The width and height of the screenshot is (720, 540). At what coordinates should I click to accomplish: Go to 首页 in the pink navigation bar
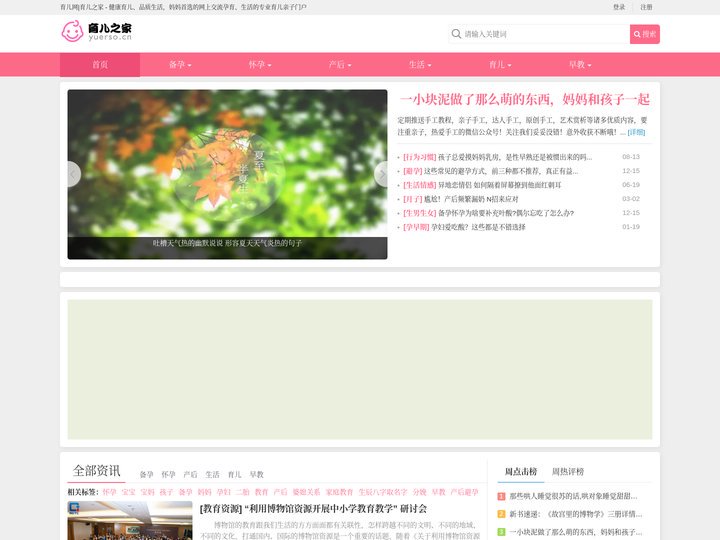100,65
